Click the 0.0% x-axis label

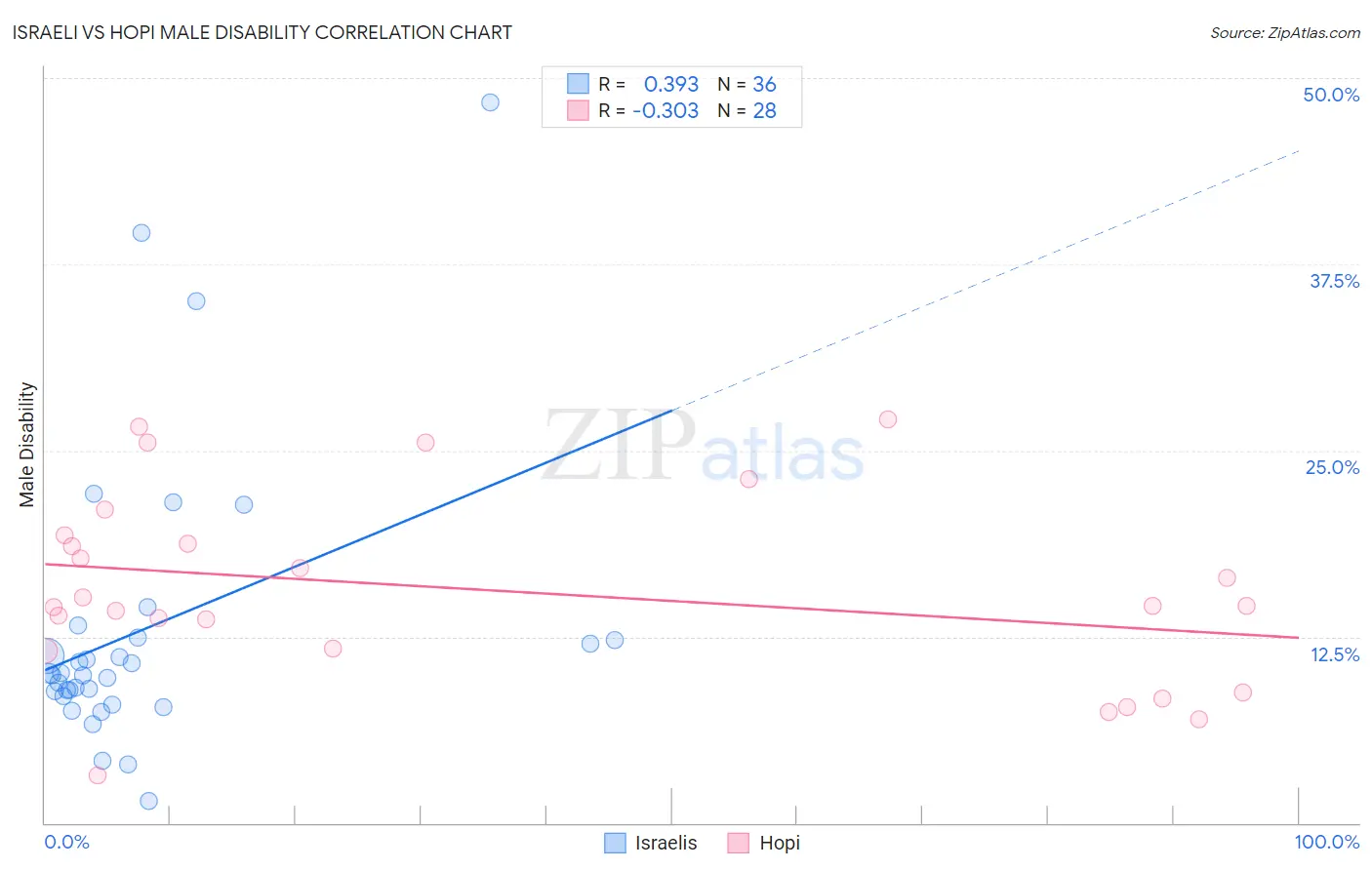[x=66, y=842]
